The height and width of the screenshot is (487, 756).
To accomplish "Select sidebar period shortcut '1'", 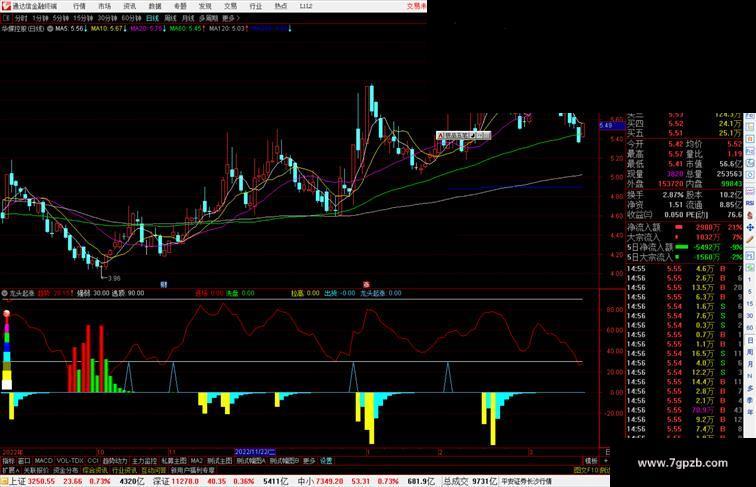I will point(750,280).
